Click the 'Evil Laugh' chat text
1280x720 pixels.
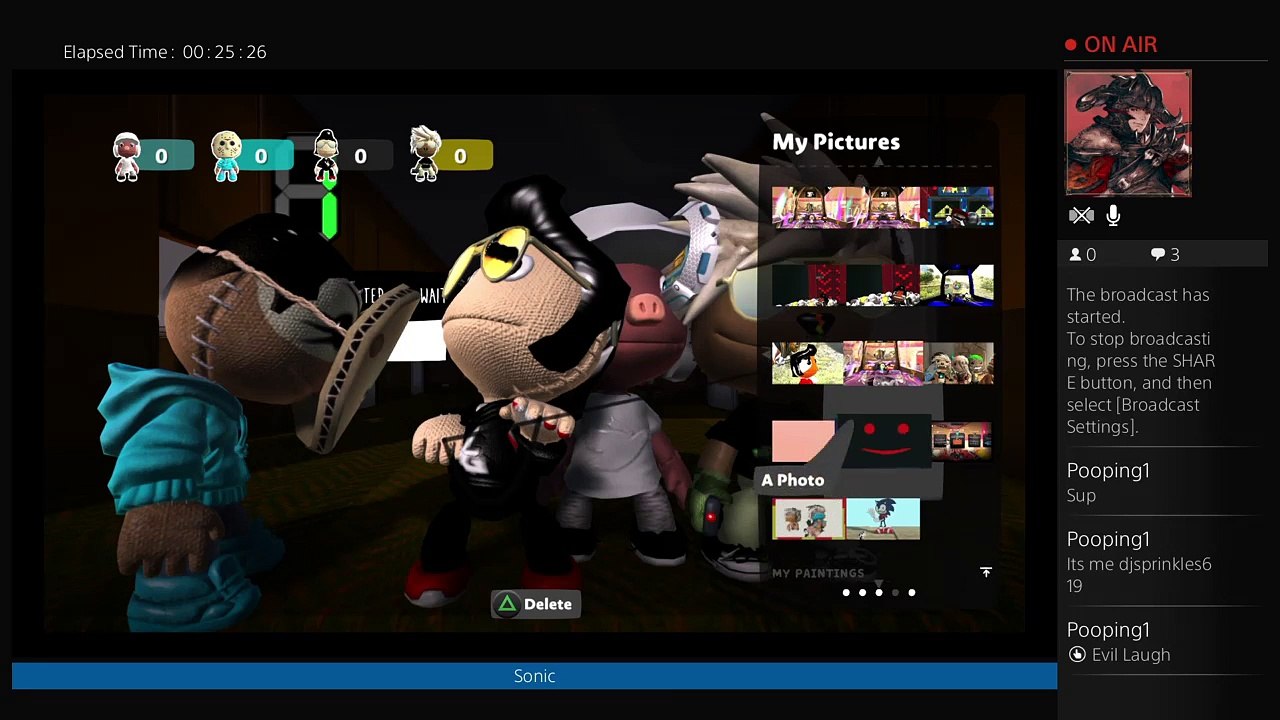click(x=1131, y=655)
